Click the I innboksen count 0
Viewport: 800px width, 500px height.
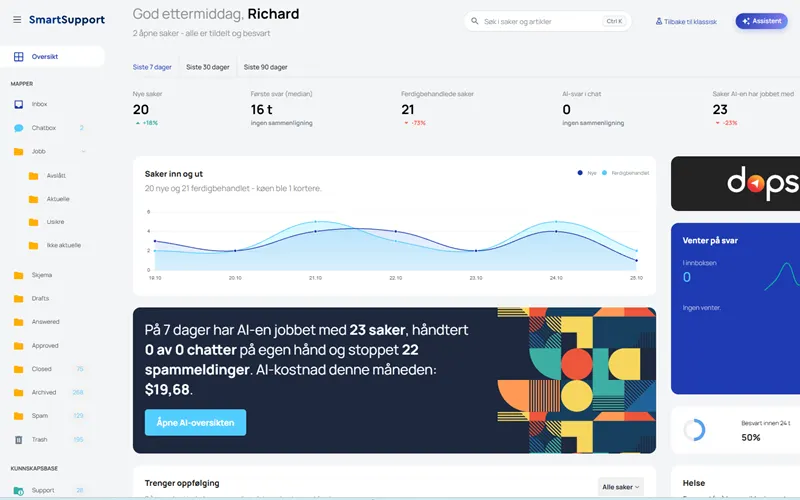[687, 277]
